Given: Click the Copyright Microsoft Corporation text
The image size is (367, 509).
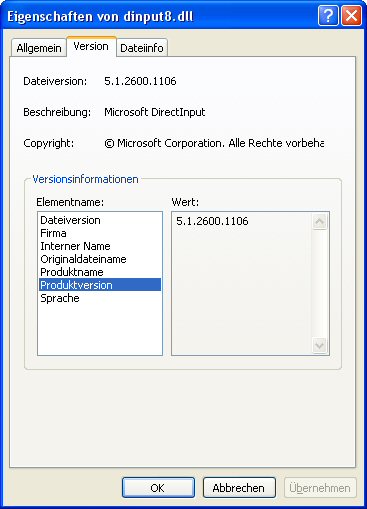Looking at the screenshot, I should click(214, 143).
